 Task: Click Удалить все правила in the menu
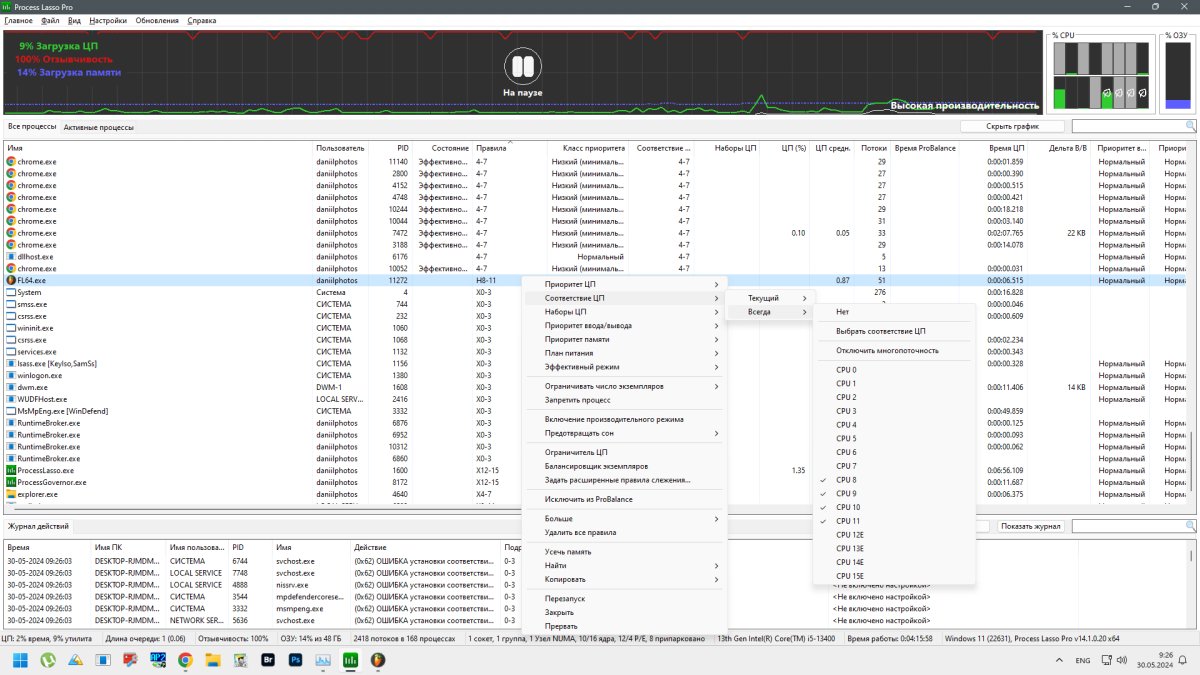click(623, 532)
